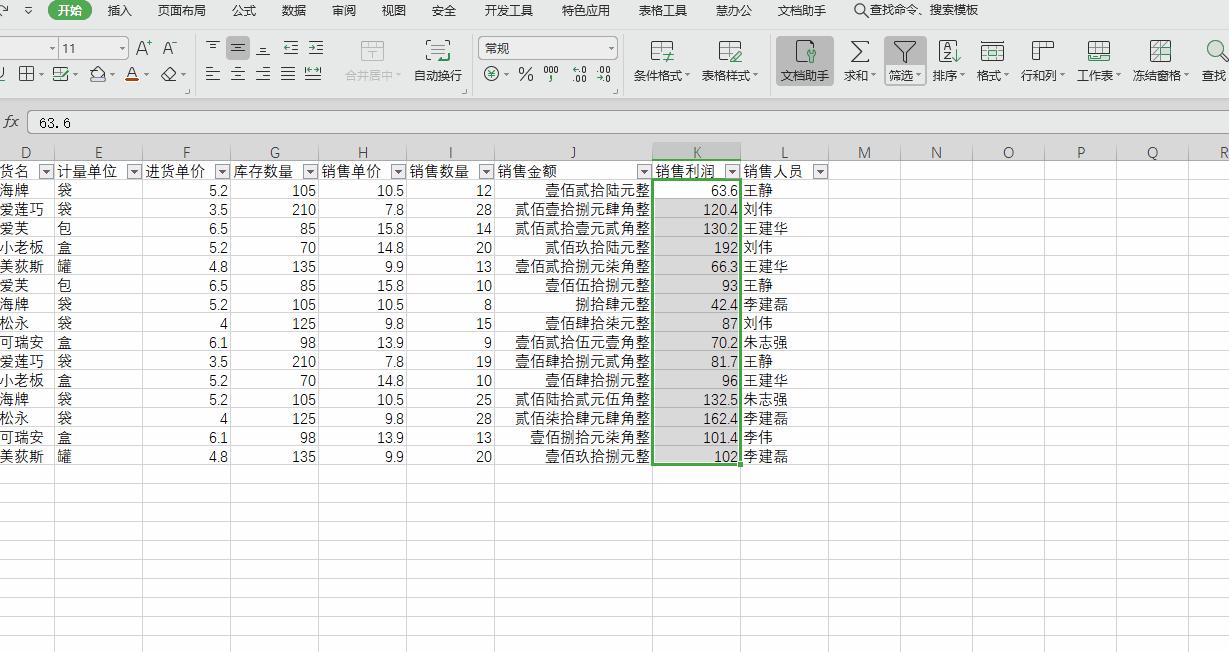Screen dimensions: 1229x652
Task: Click the Increase Decimal icon
Action: [x=579, y=72]
